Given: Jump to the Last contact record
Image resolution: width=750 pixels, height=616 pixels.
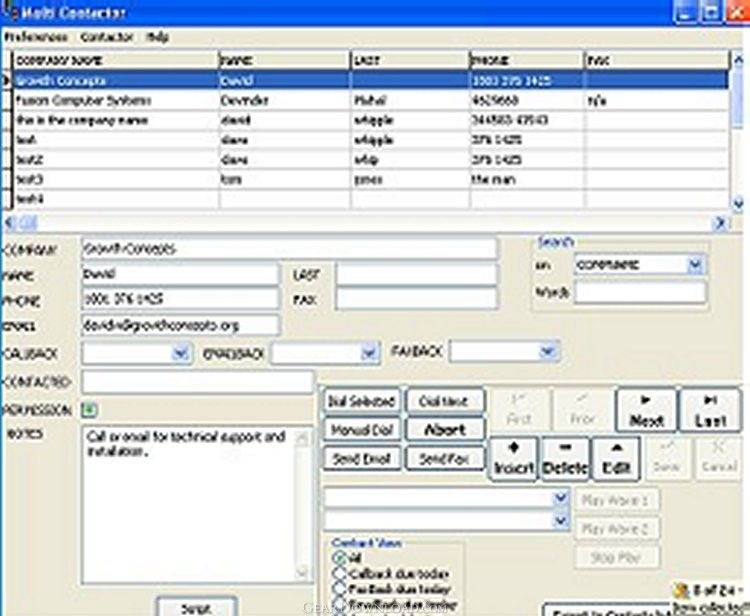Looking at the screenshot, I should coord(710,410).
